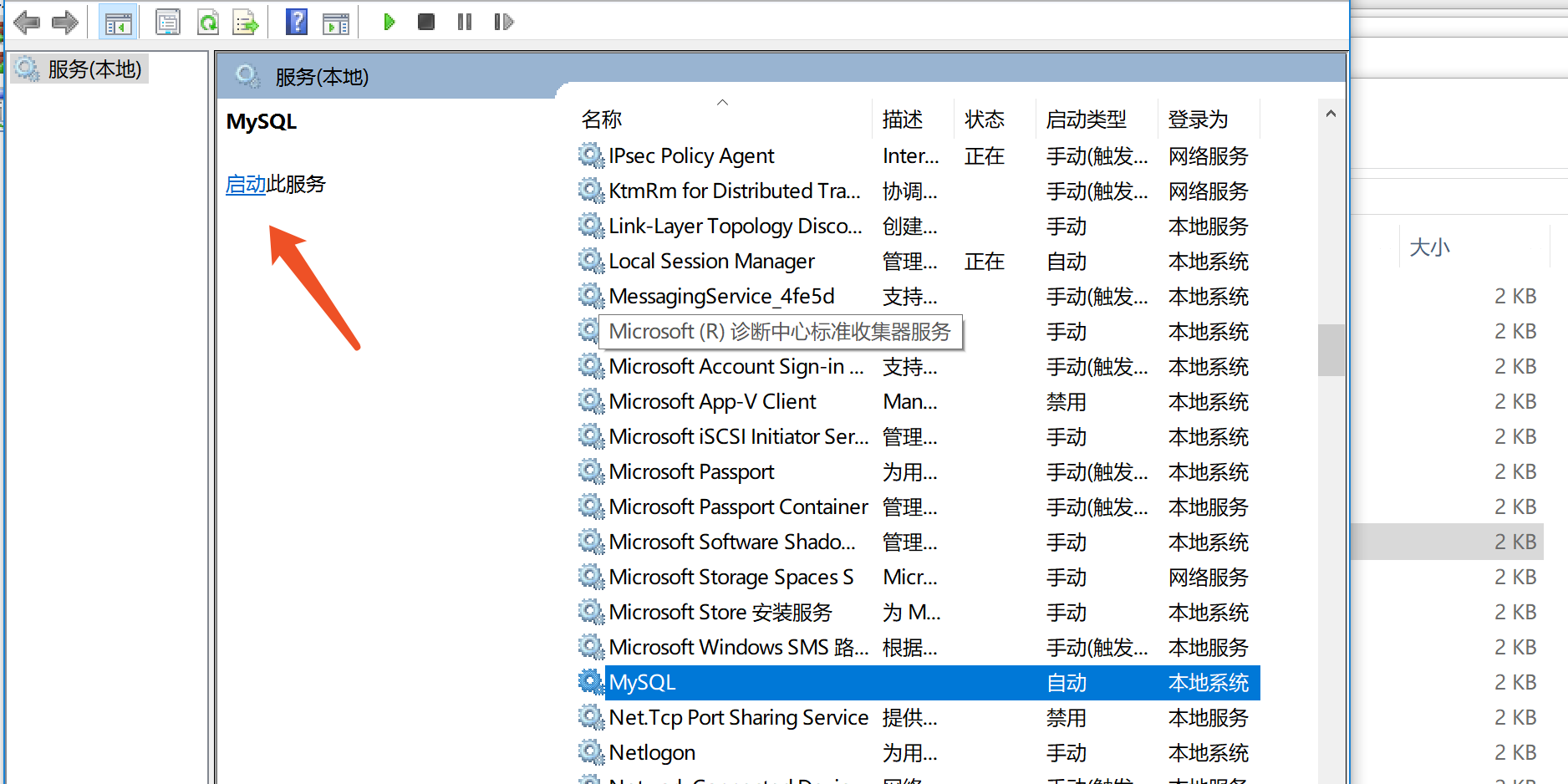Image resolution: width=1568 pixels, height=784 pixels.
Task: Click 网络服务 login of Storage Spaces row
Action: pyautogui.click(x=1209, y=578)
